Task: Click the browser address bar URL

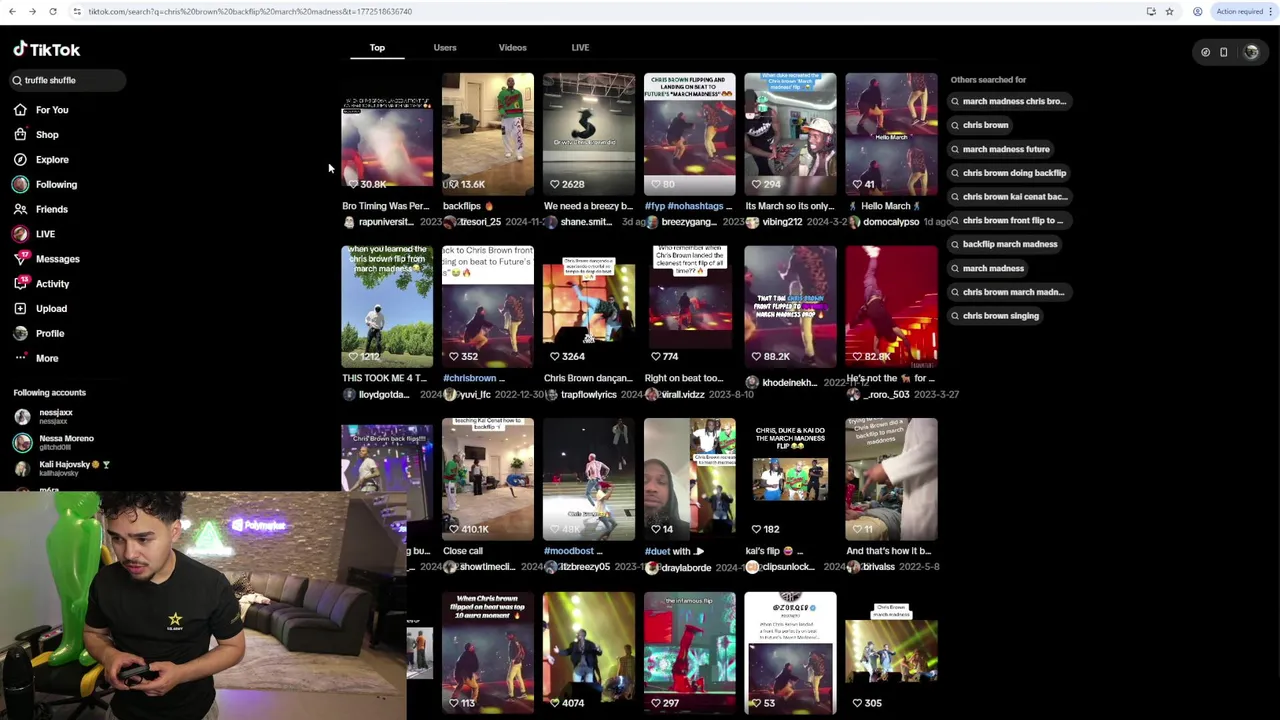Action: (x=250, y=11)
